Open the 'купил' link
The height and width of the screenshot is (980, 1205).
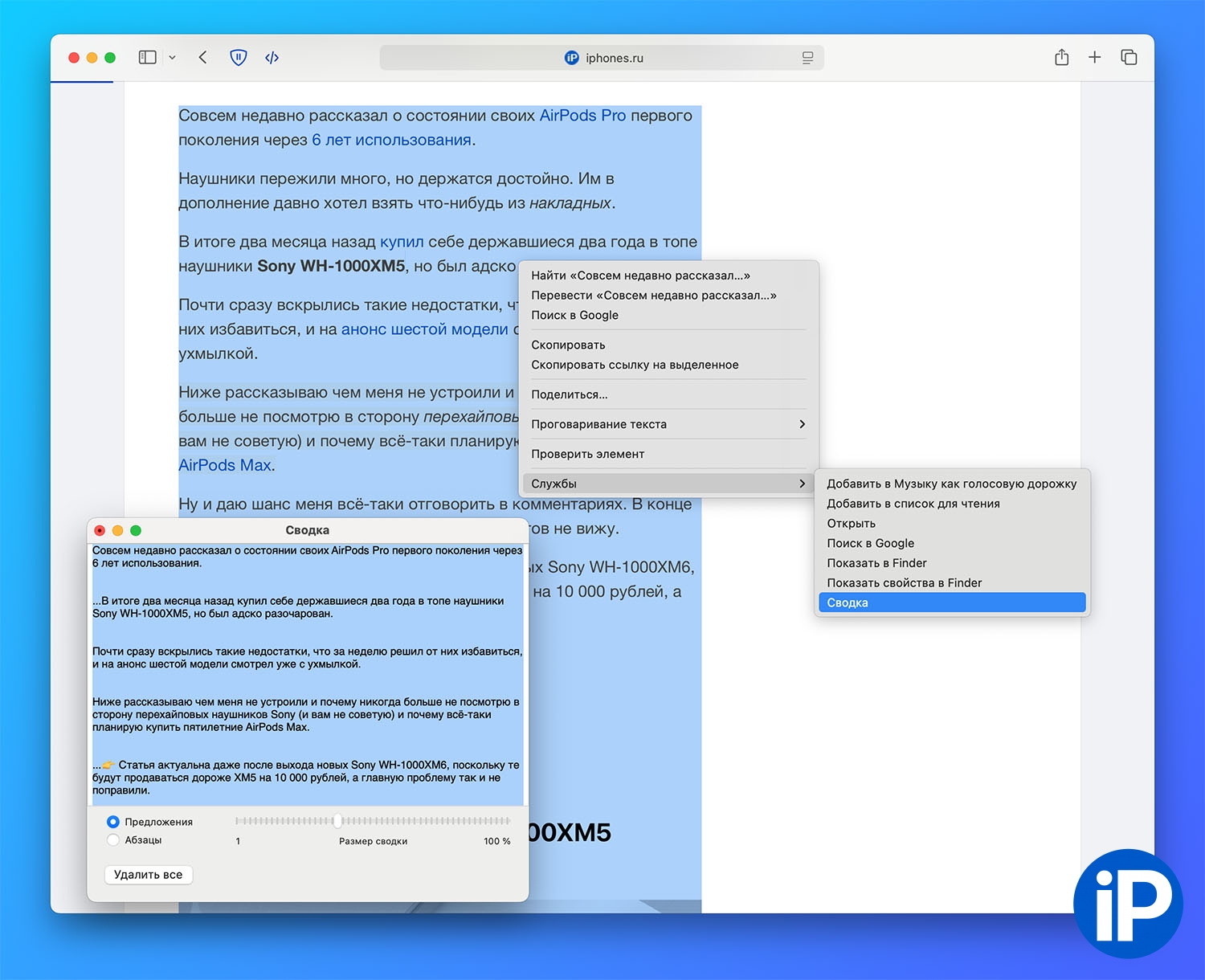(x=402, y=242)
